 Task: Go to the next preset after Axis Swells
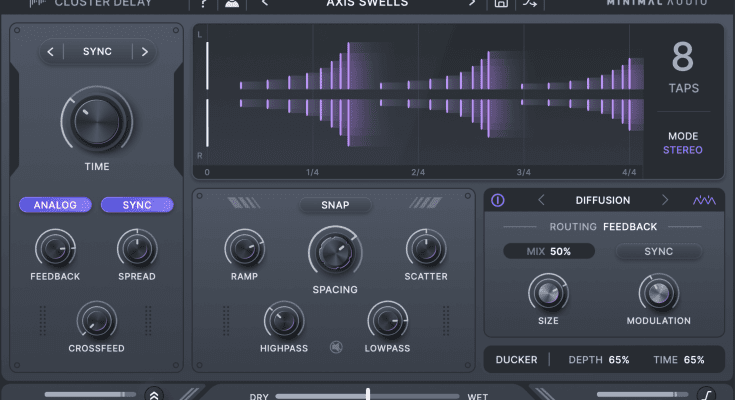point(472,4)
